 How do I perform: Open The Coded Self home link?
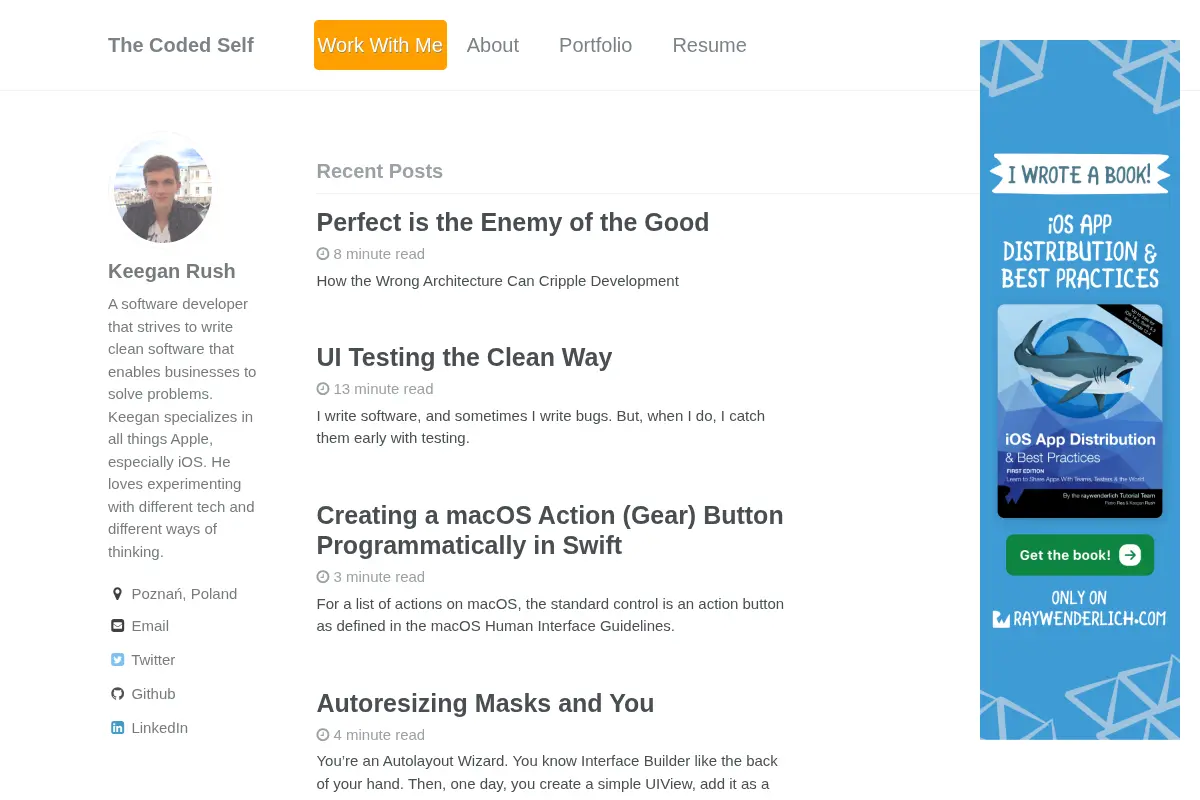click(x=181, y=45)
